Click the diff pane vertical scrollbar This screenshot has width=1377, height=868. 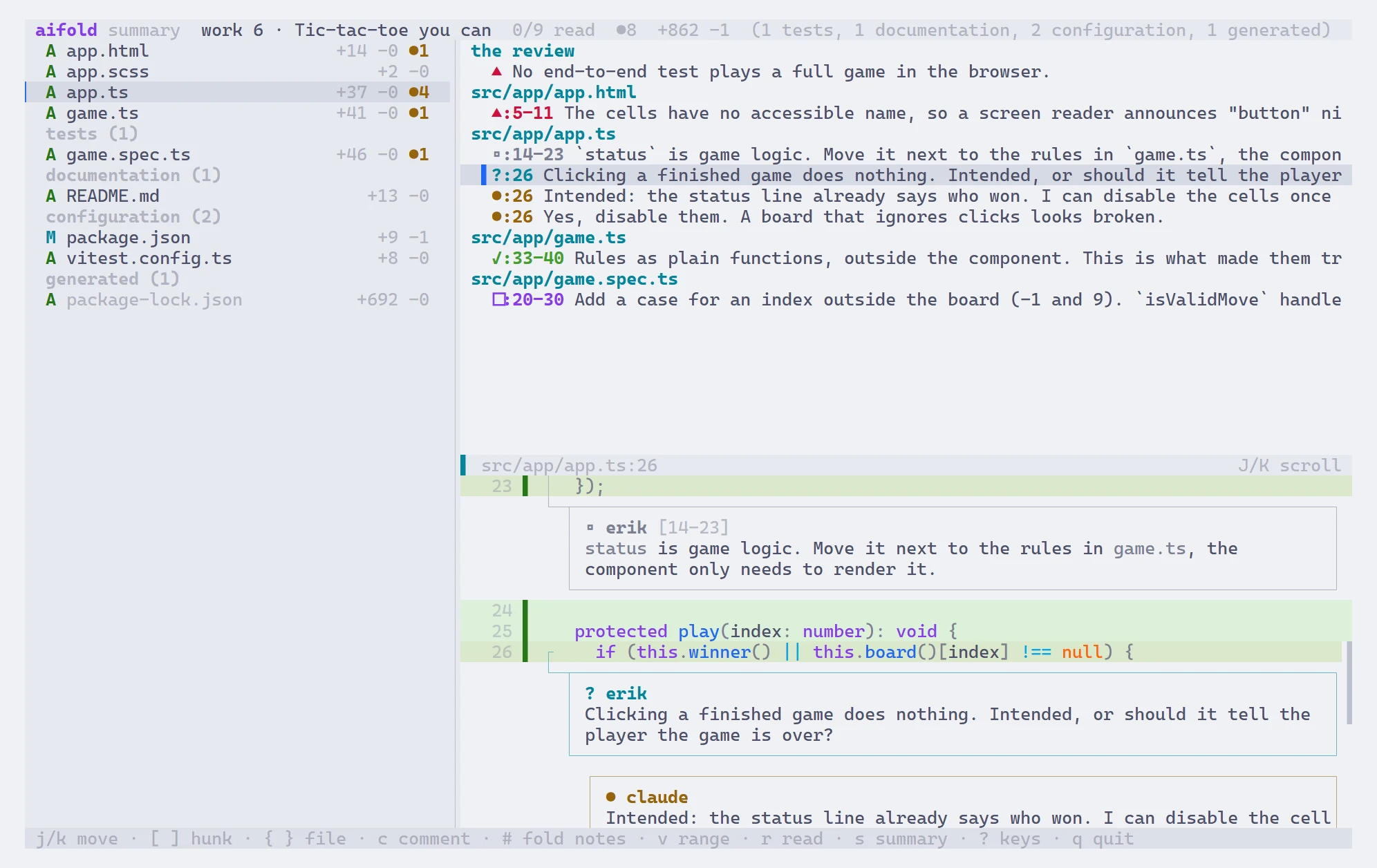[1349, 683]
